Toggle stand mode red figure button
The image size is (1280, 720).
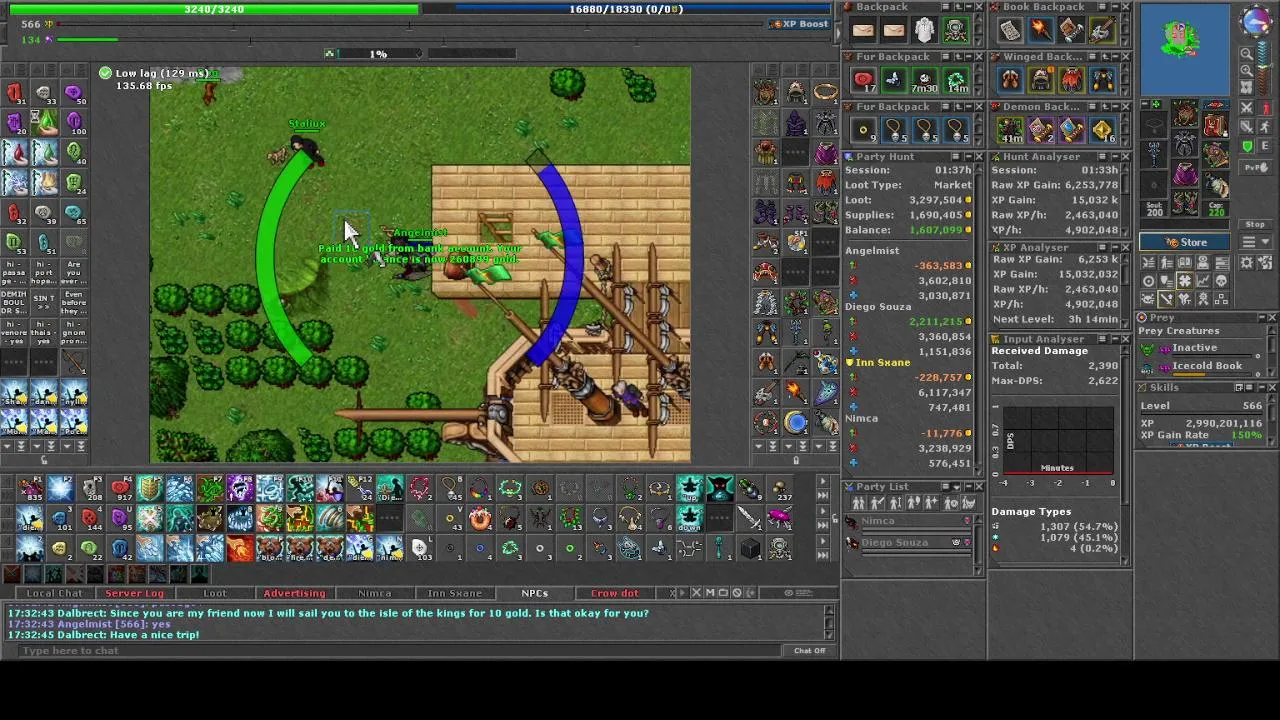click(x=1265, y=107)
